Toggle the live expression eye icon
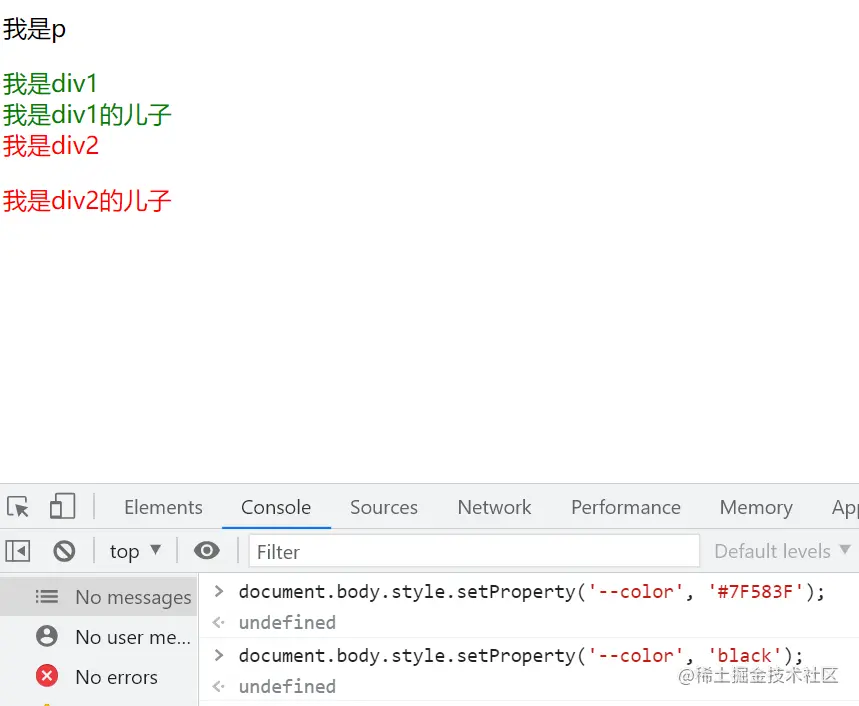This screenshot has width=859, height=706. [x=207, y=550]
